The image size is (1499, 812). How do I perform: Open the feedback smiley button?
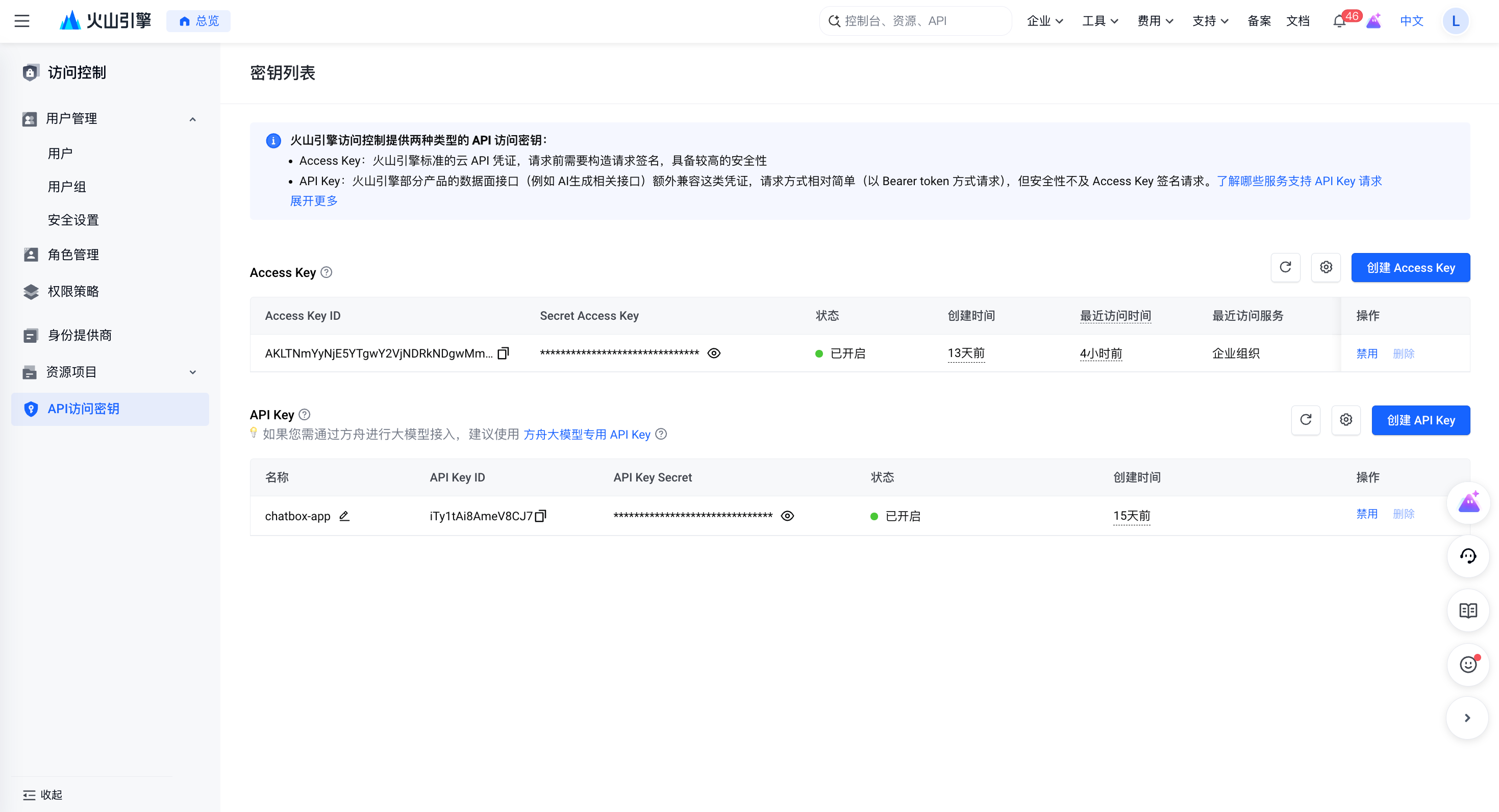(1467, 664)
